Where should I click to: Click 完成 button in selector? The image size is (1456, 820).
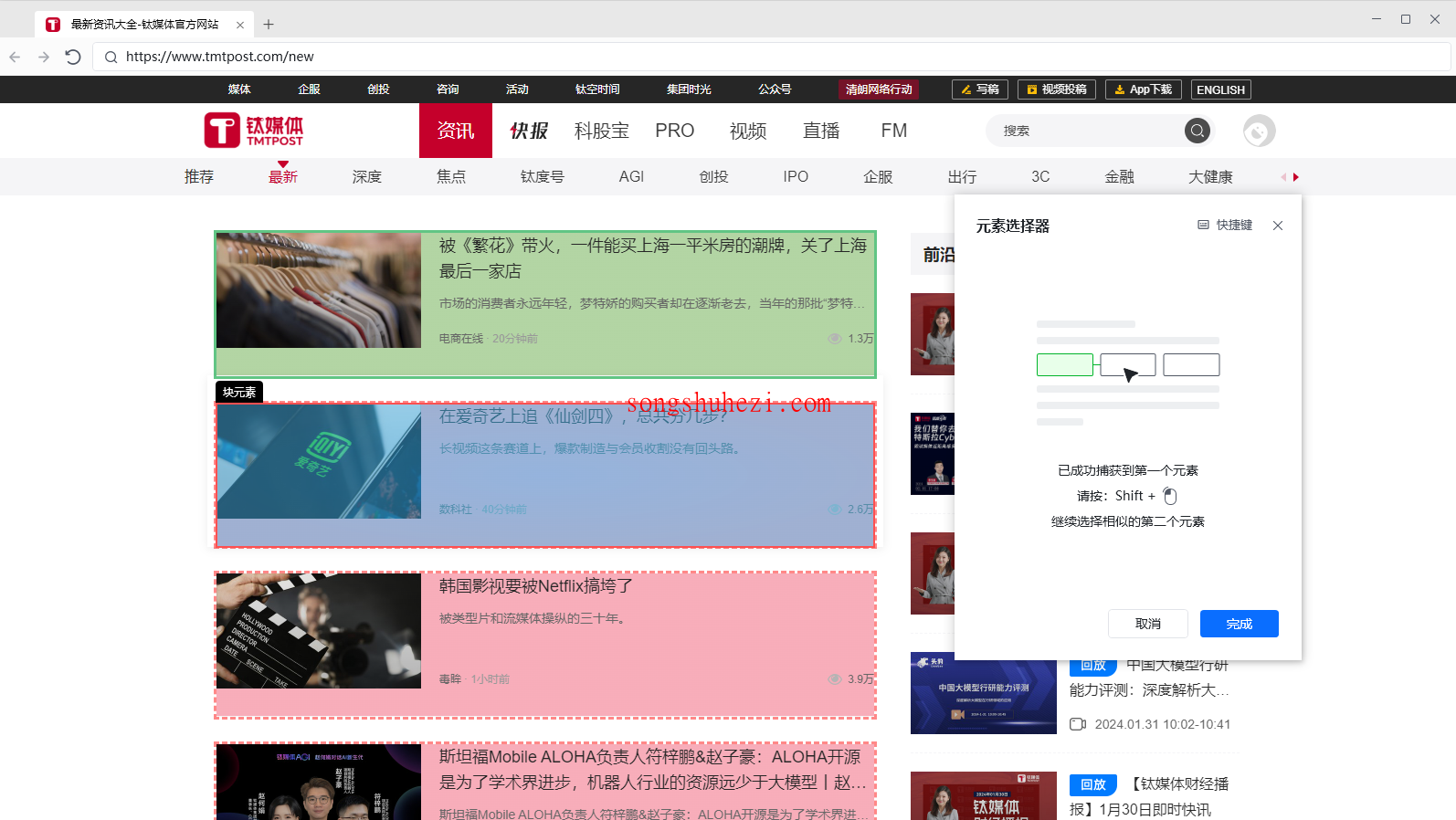tap(1240, 624)
